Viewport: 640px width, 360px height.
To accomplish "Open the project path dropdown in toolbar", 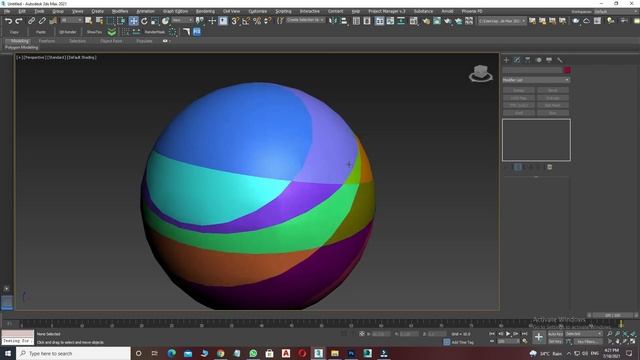I will 502,21.
